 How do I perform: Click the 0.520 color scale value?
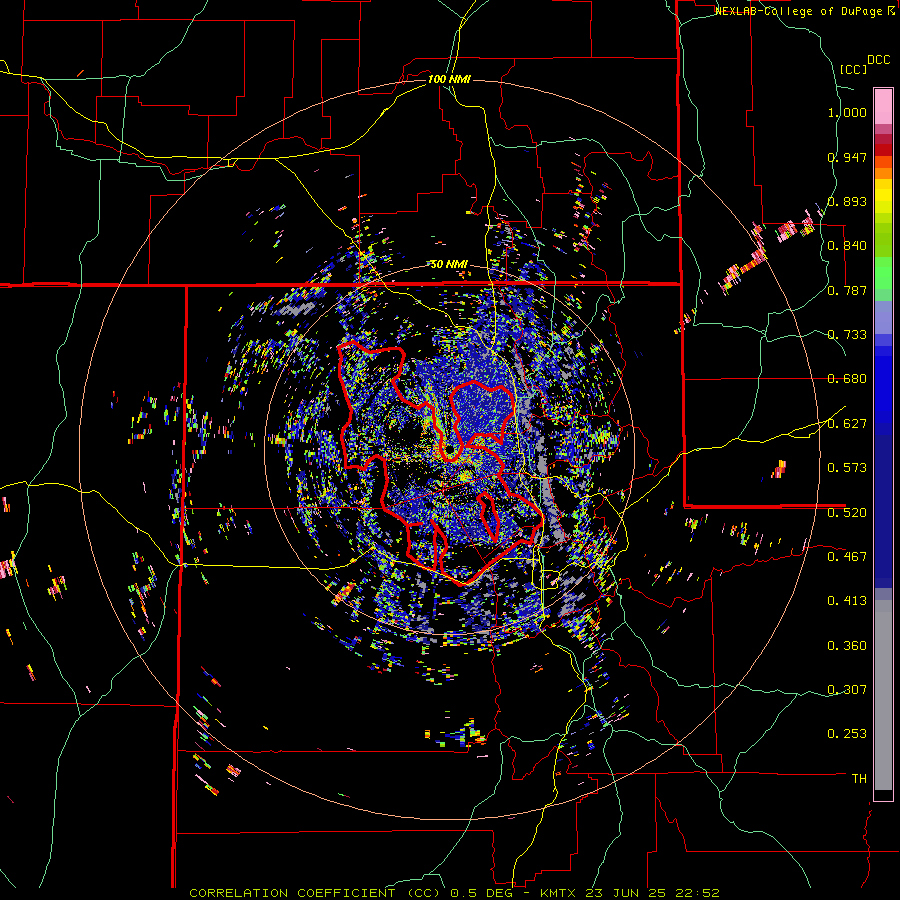coord(847,513)
